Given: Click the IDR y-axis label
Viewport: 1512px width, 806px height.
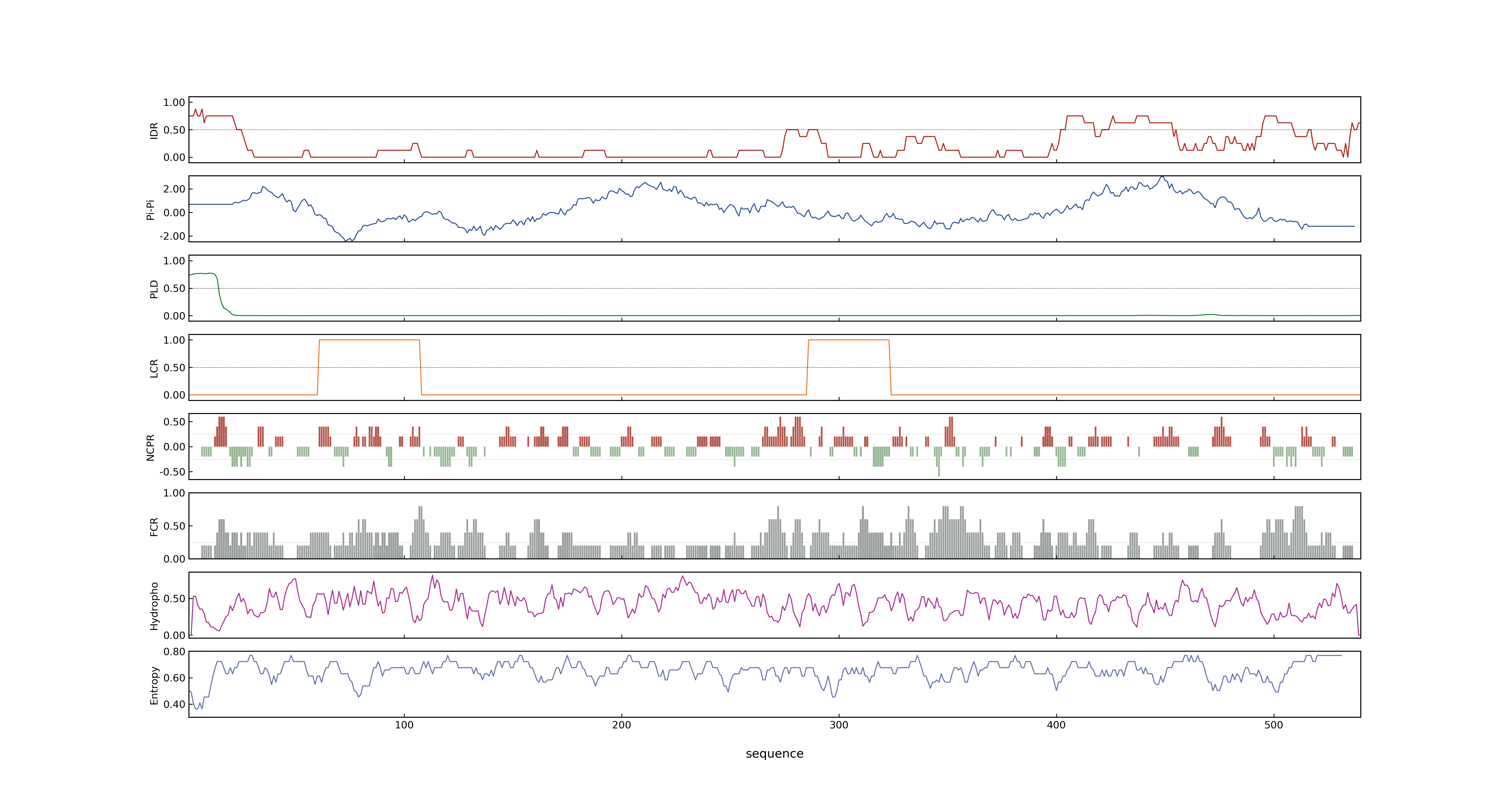Looking at the screenshot, I should pos(154,130).
